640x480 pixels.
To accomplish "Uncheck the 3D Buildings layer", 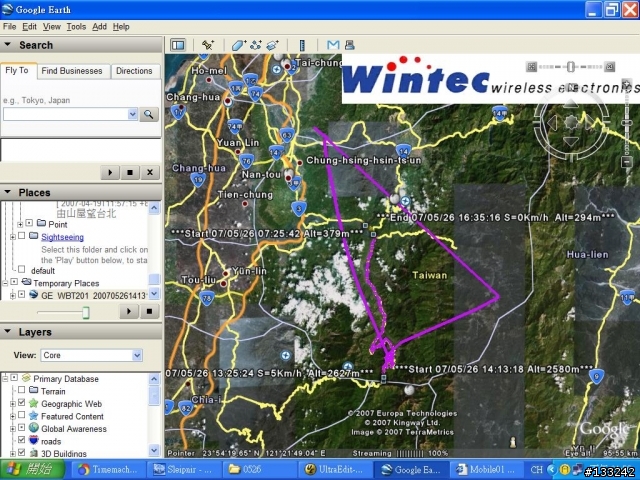I will 22,452.
